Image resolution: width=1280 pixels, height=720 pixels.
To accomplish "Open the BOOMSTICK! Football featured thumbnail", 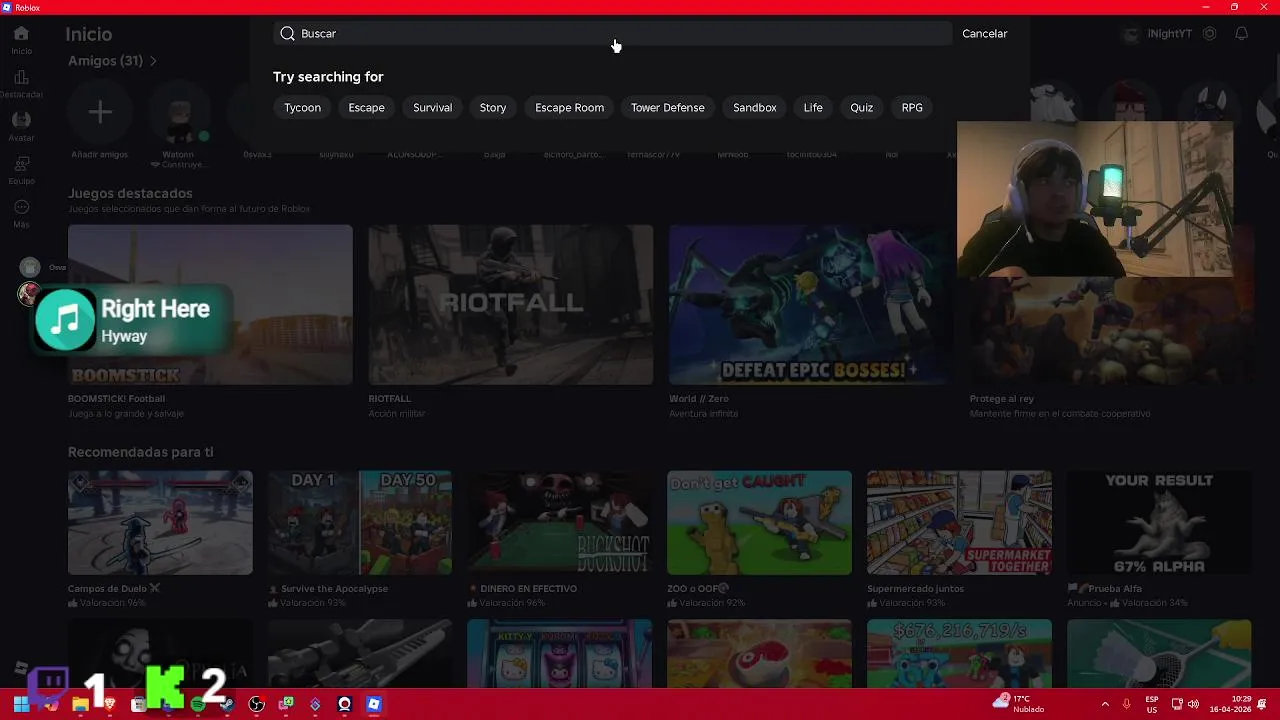I will click(210, 304).
